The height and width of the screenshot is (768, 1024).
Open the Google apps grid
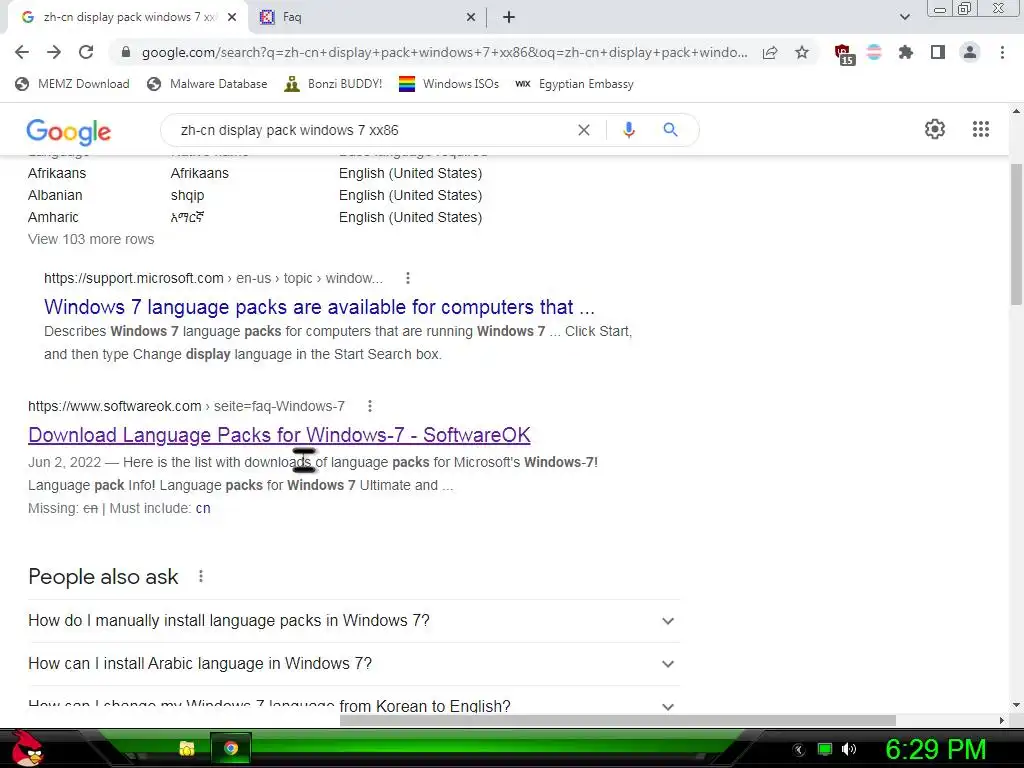pyautogui.click(x=981, y=129)
